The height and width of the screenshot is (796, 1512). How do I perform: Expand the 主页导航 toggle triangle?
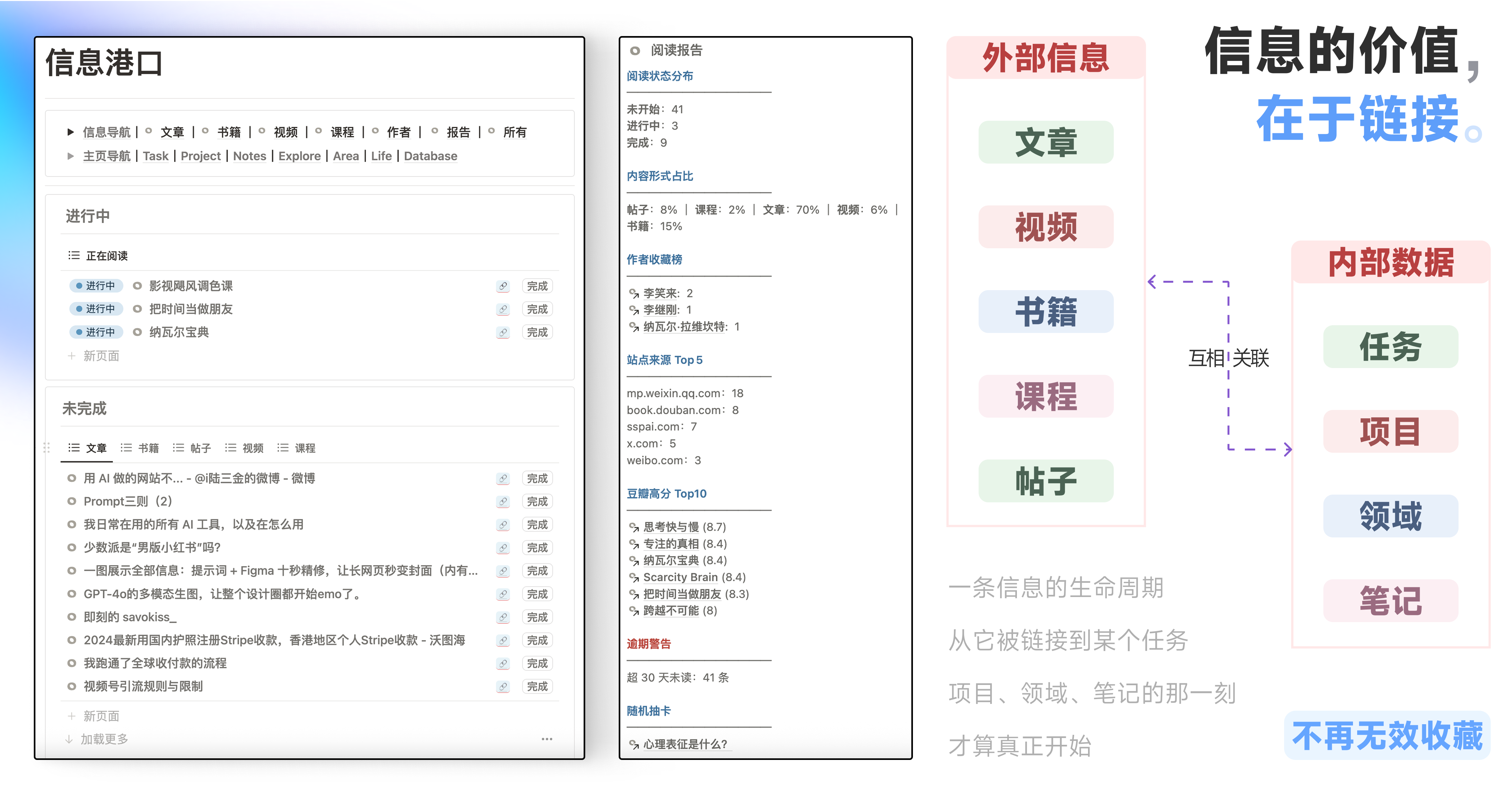click(x=70, y=156)
